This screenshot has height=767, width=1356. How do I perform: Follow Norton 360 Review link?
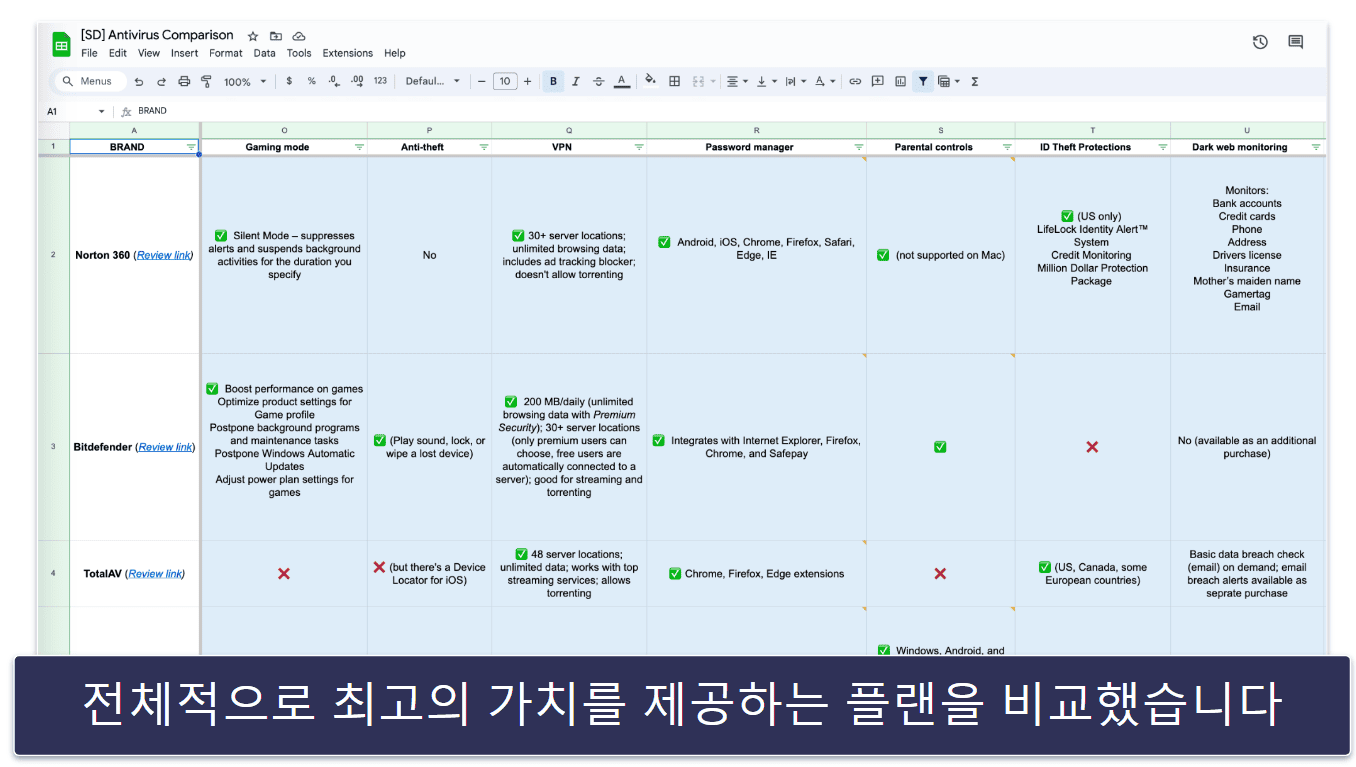pyautogui.click(x=163, y=255)
